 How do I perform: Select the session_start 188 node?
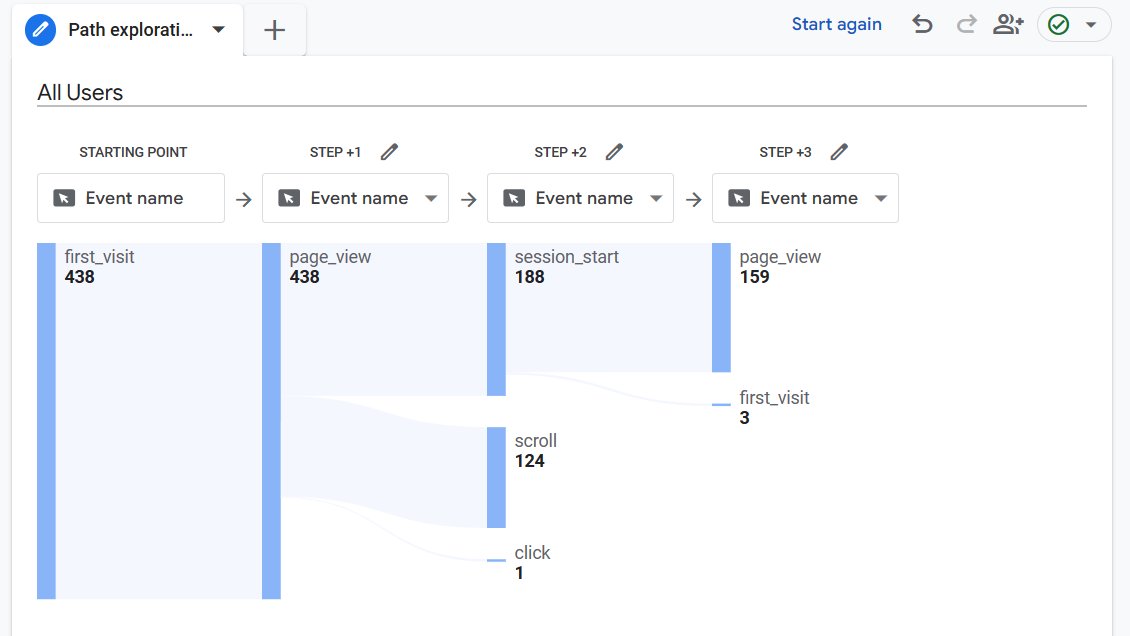point(496,319)
